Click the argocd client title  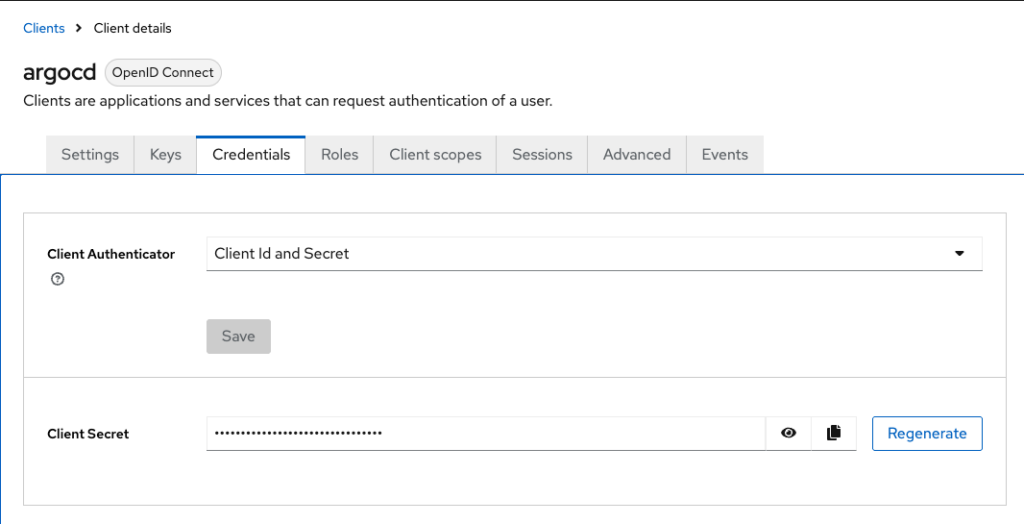[59, 73]
